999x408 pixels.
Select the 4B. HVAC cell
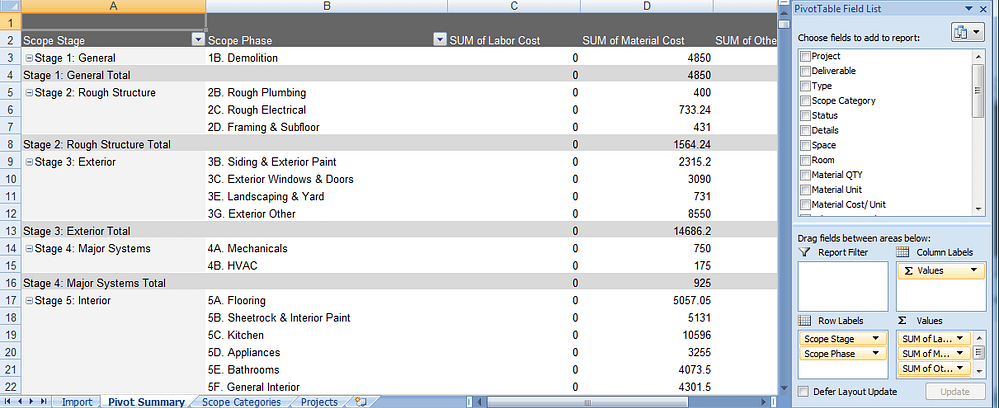click(326, 265)
